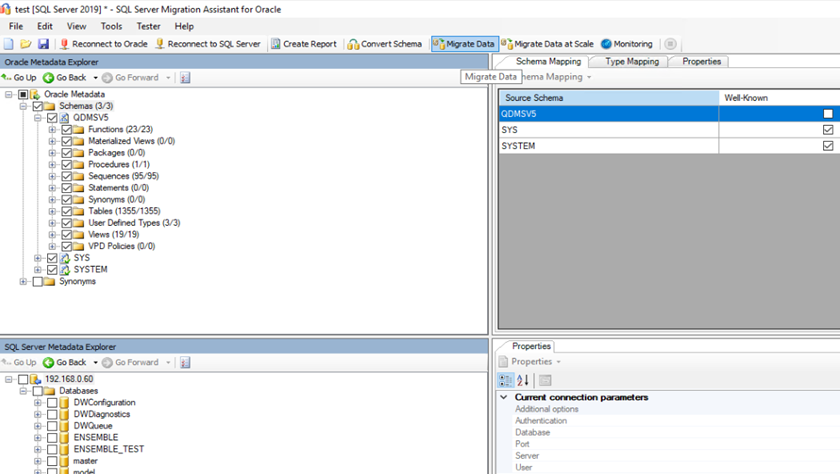Switch to the upper Properties tab
The width and height of the screenshot is (840, 474).
tap(701, 62)
